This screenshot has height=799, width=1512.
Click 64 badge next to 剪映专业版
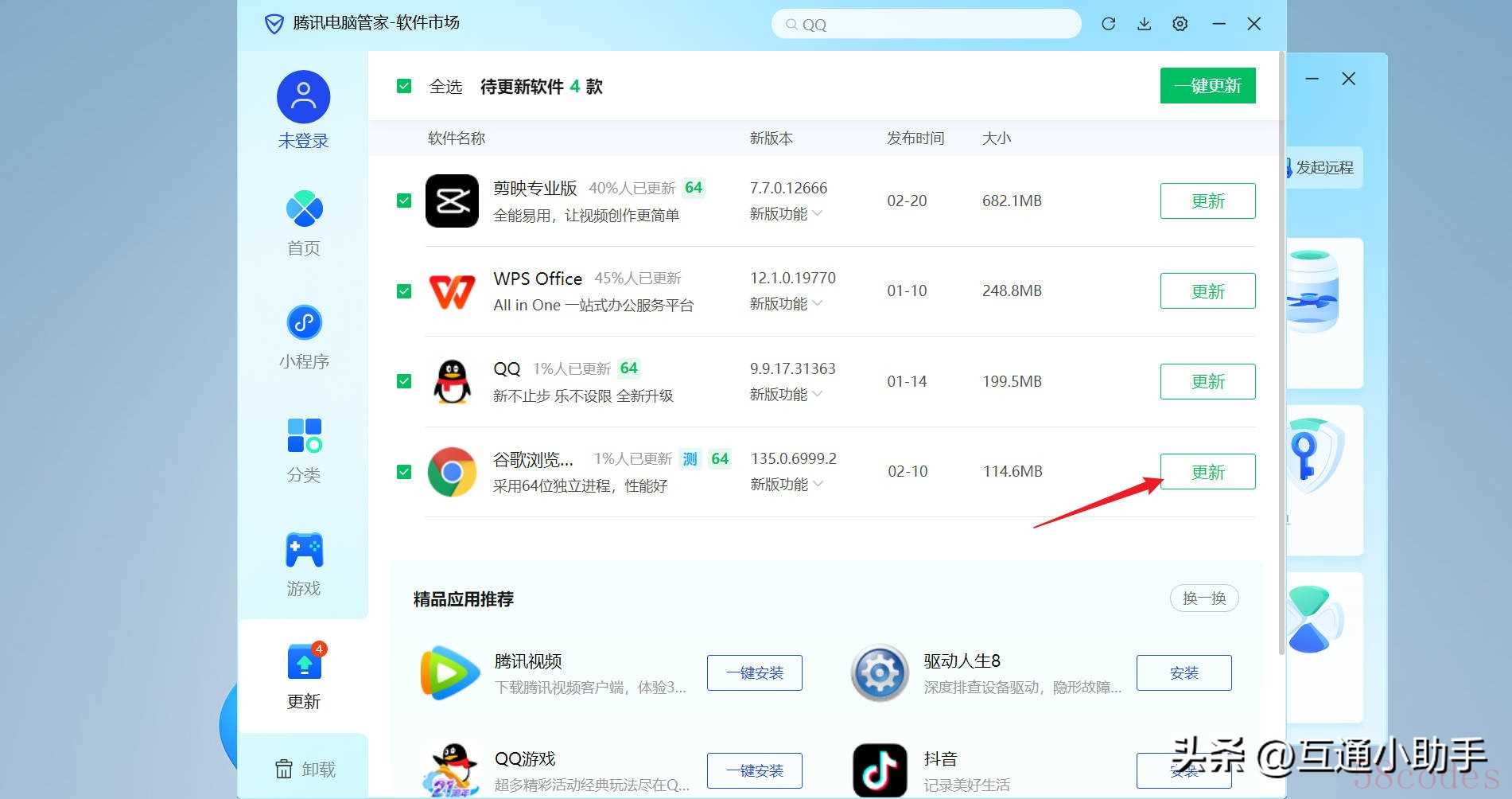(694, 188)
